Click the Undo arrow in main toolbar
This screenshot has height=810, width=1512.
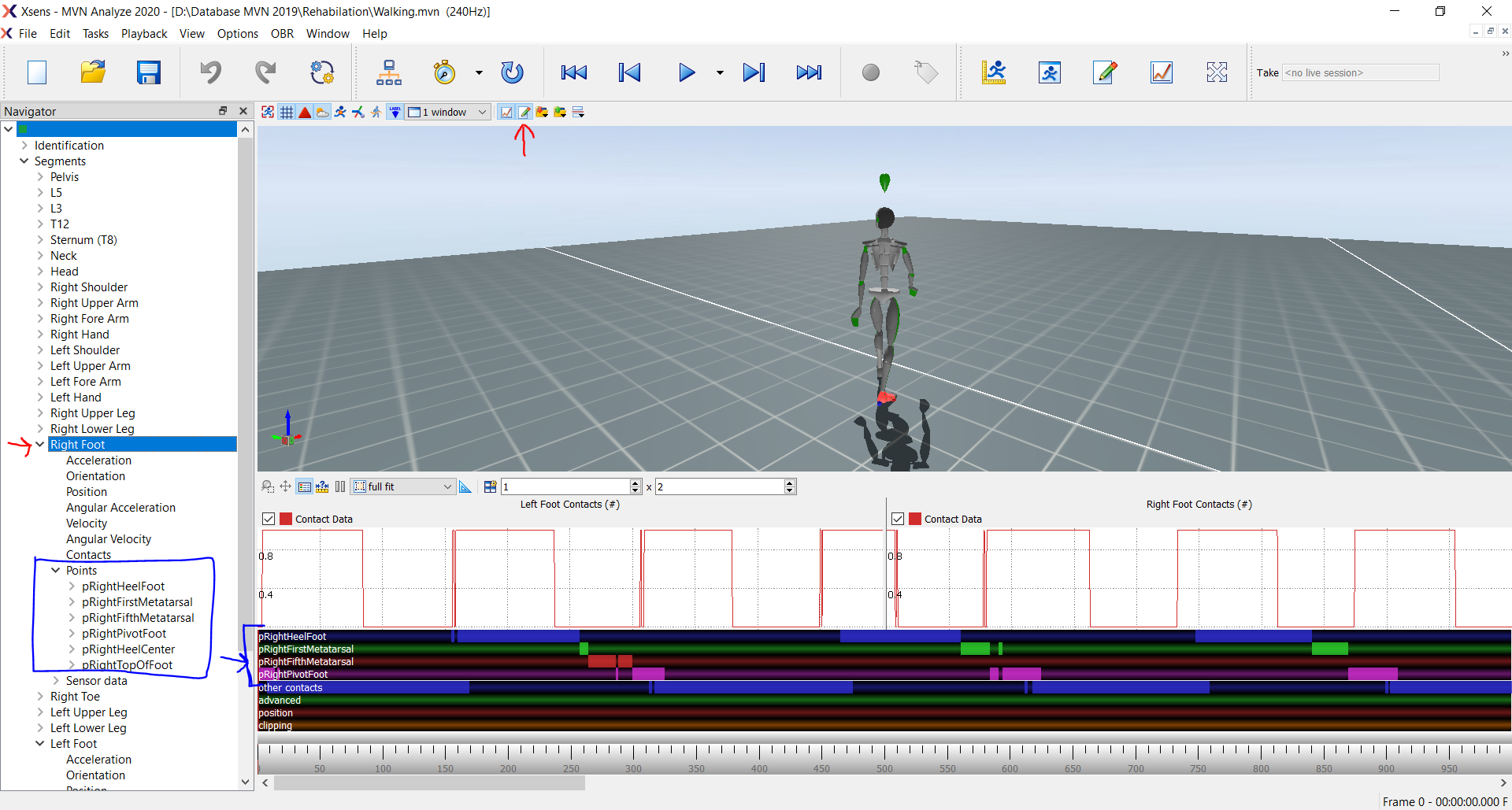tap(210, 72)
